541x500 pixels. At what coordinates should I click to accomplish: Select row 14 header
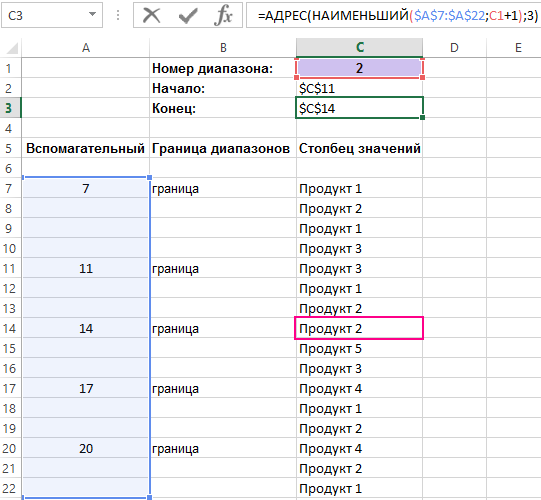click(9, 328)
